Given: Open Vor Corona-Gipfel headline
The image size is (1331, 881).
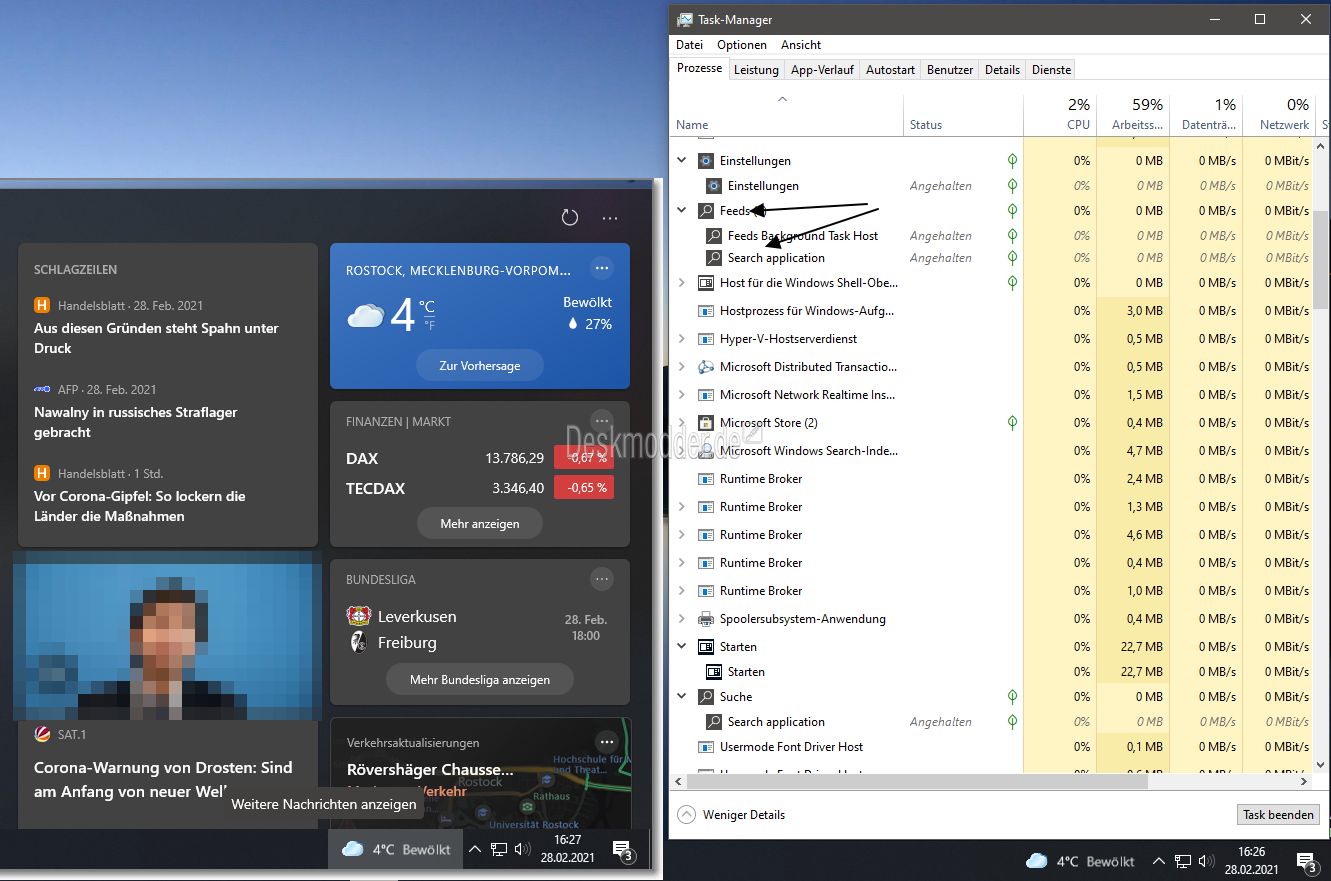Looking at the screenshot, I should (139, 506).
